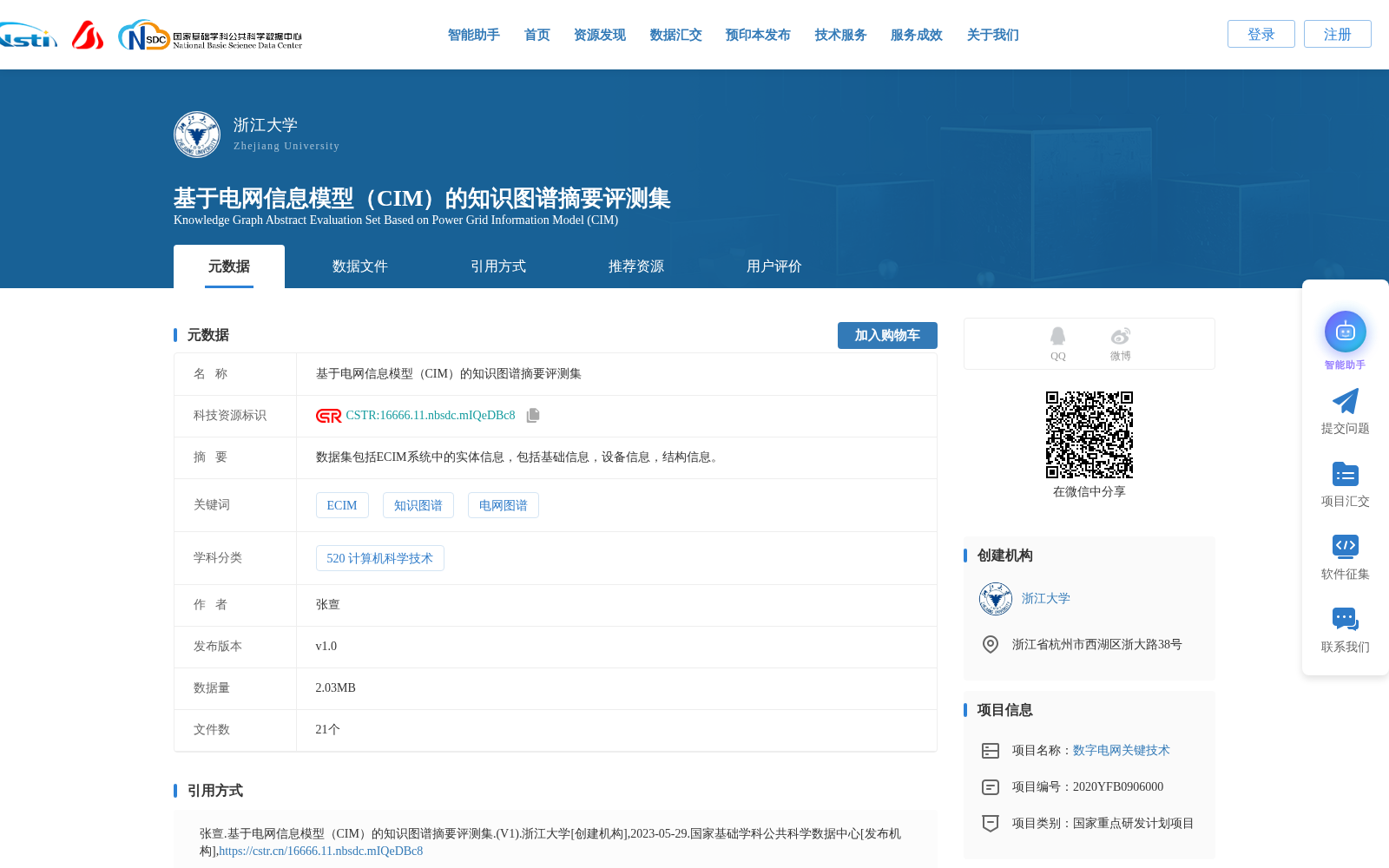Click the 登录 button
1389x868 pixels.
(1261, 34)
